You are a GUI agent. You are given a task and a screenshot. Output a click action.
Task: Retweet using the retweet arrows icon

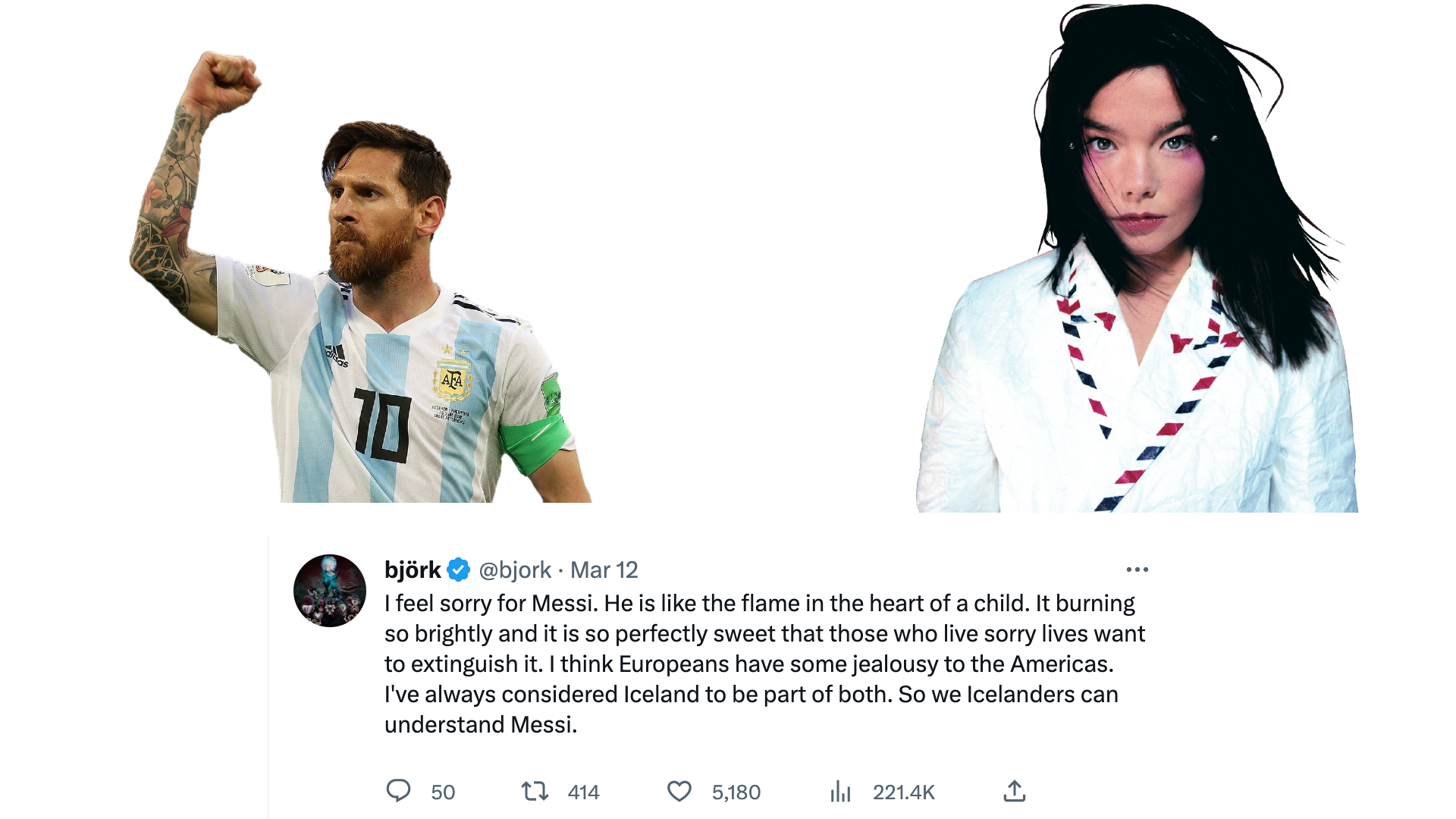pos(535,792)
